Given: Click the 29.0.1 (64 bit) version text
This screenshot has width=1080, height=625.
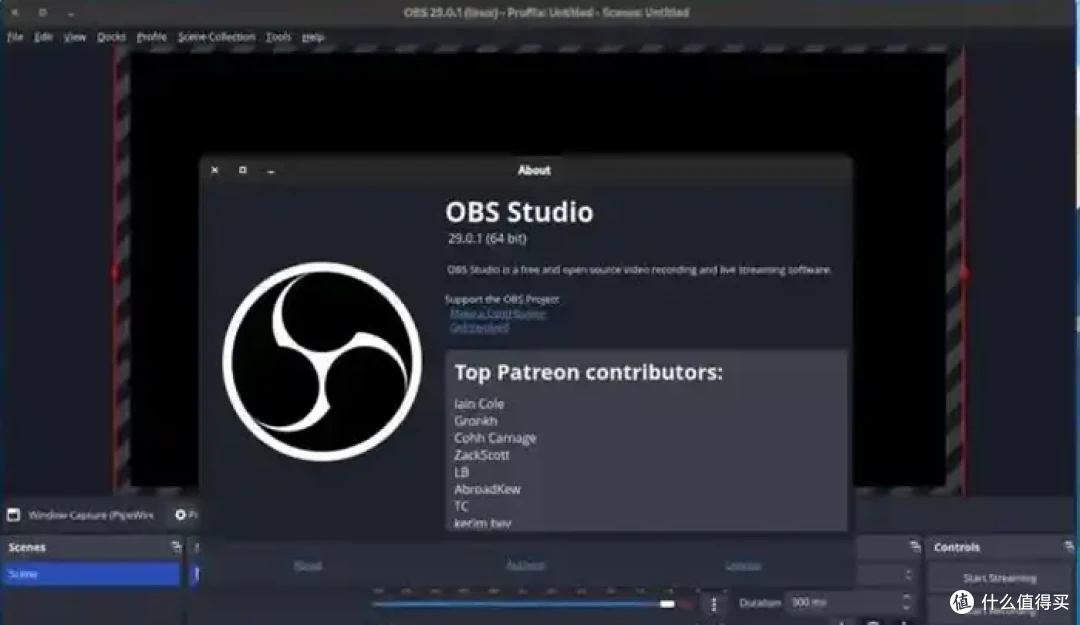Looking at the screenshot, I should coord(487,238).
